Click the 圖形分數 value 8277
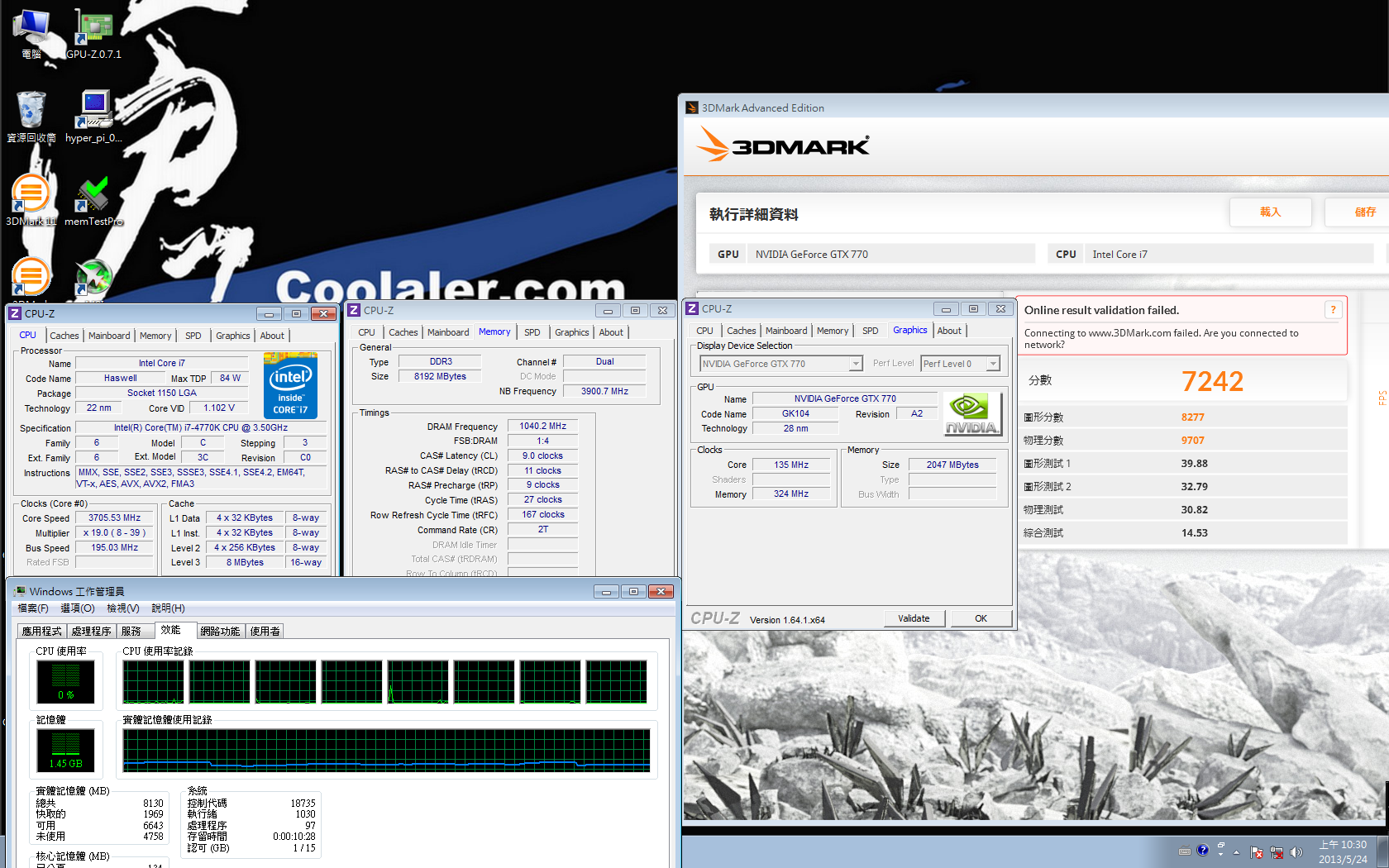Viewport: 1389px width, 868px height. point(1192,417)
